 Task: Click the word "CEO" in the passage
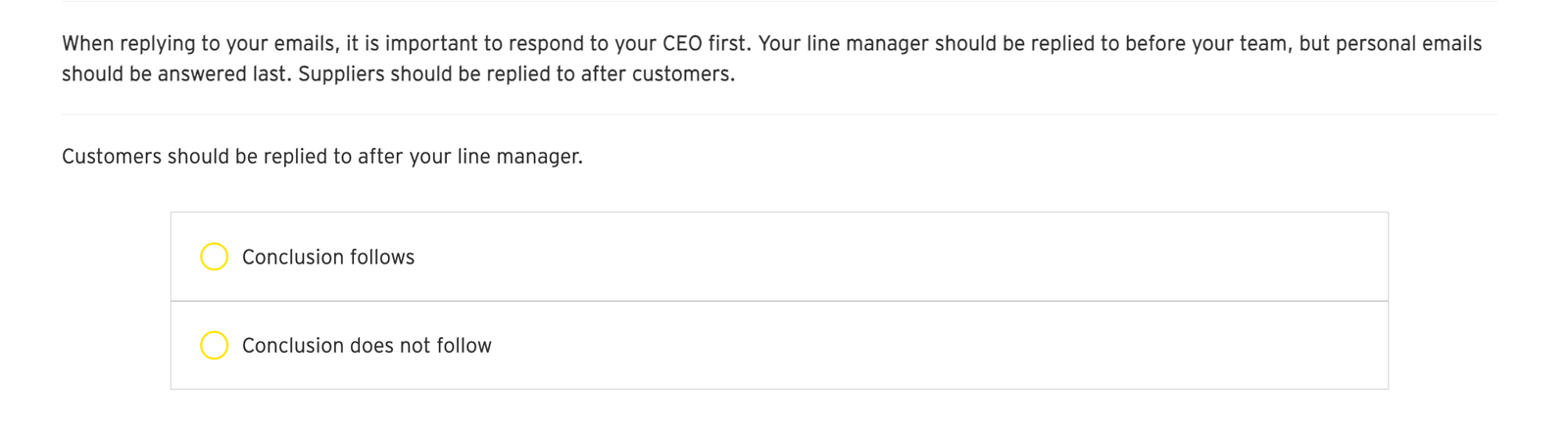click(682, 44)
